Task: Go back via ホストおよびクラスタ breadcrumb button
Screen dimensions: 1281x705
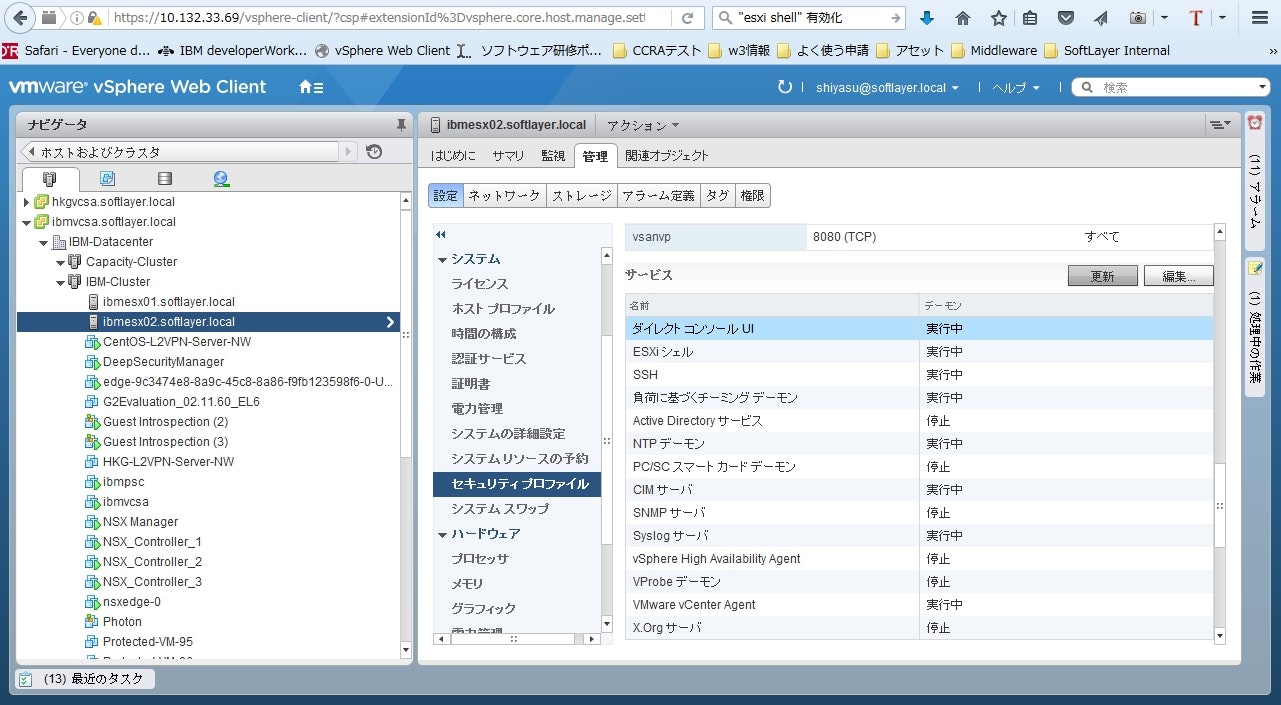Action: coord(180,152)
